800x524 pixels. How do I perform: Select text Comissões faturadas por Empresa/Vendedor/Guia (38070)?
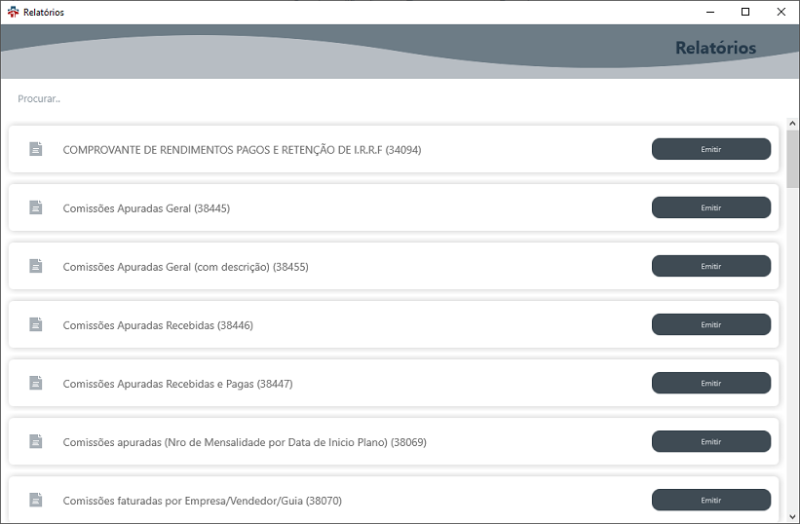pyautogui.click(x=202, y=501)
